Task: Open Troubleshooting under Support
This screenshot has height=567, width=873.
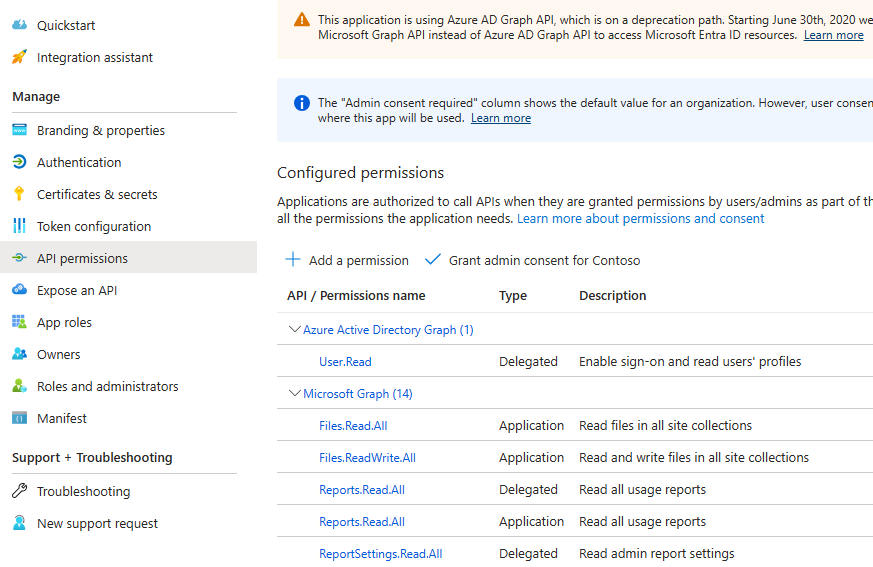Action: pyautogui.click(x=84, y=491)
